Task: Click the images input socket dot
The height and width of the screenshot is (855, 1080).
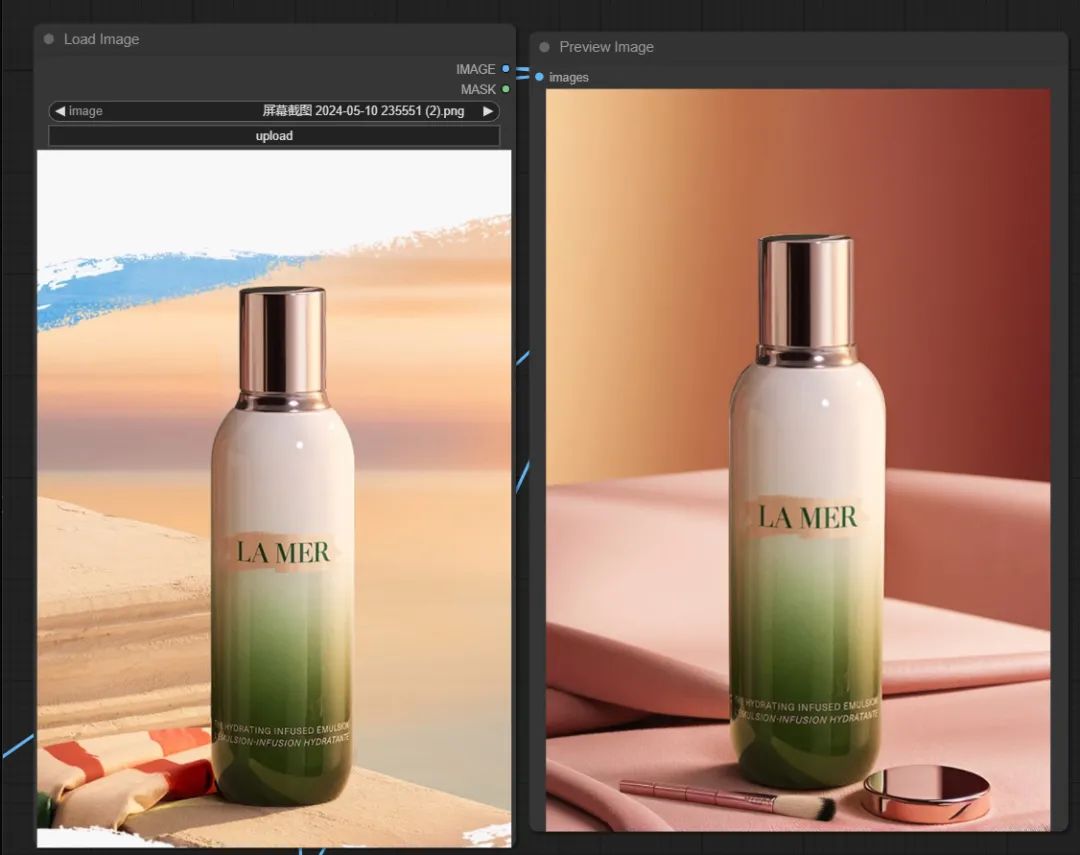Action: tap(539, 76)
